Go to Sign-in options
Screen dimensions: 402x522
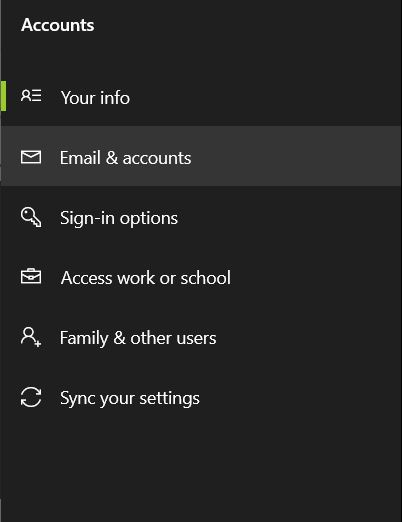point(201,217)
